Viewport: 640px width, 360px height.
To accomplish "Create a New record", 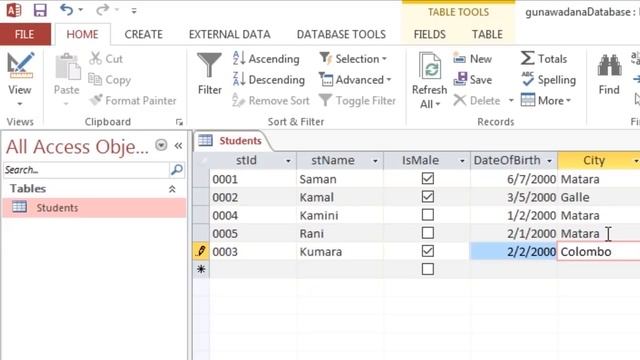I will pyautogui.click(x=473, y=59).
